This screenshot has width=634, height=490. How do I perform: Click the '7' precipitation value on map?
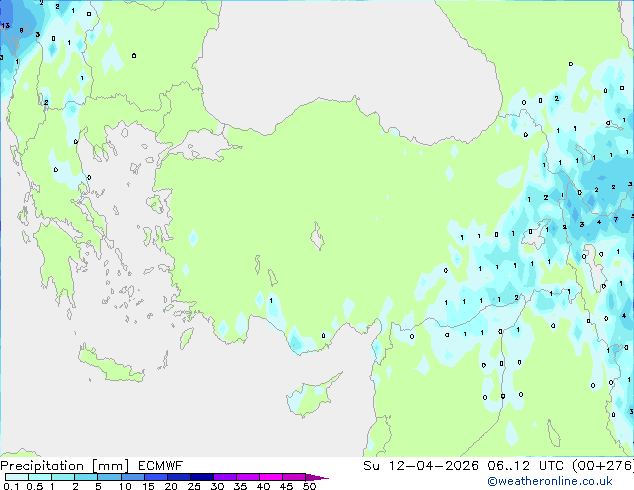(x=616, y=220)
